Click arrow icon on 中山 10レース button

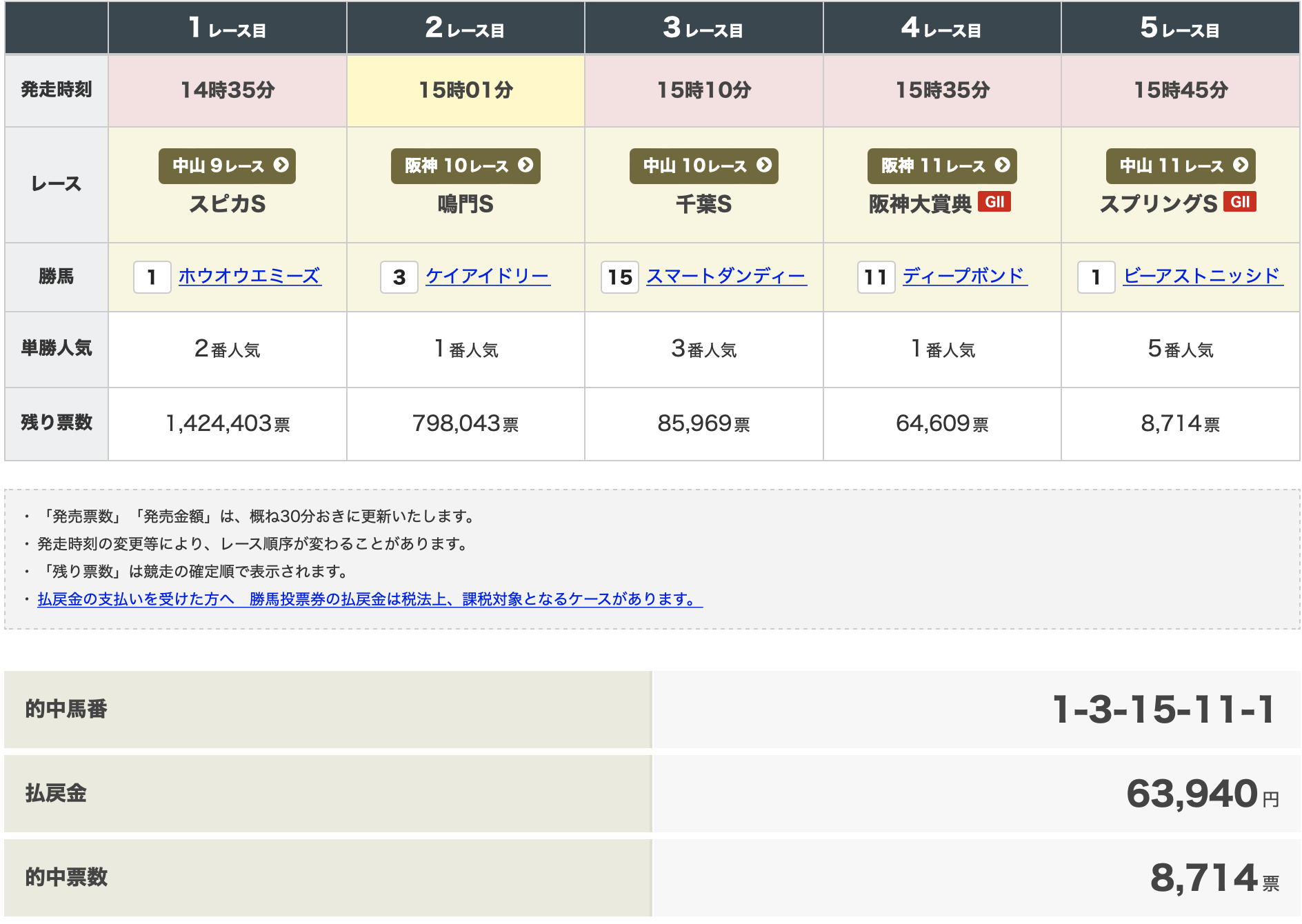(x=763, y=165)
